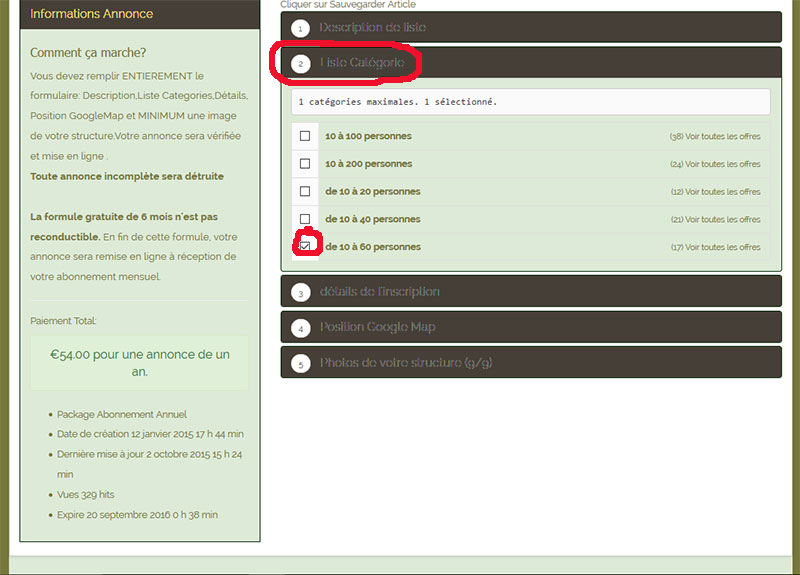Expand the détails de l'inscription section

[531, 291]
